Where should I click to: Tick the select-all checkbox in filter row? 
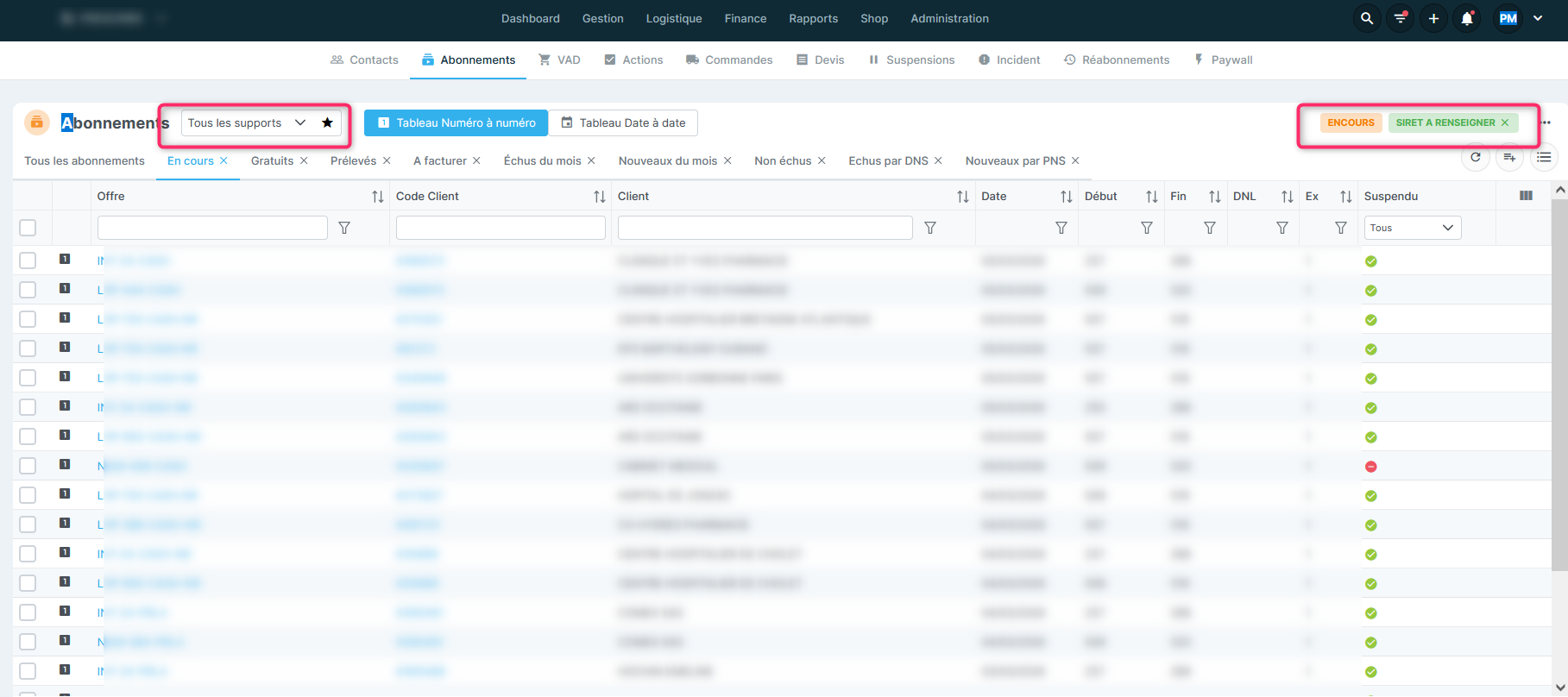click(x=28, y=228)
